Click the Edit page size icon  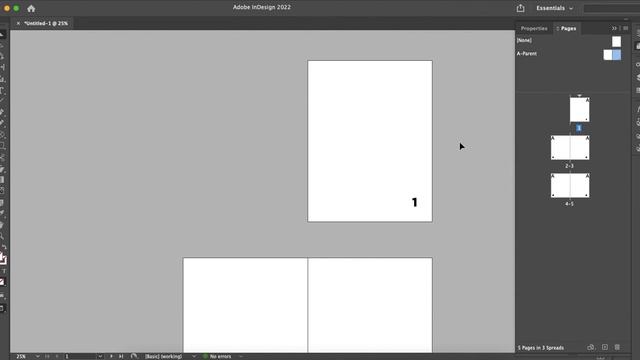pos(591,347)
